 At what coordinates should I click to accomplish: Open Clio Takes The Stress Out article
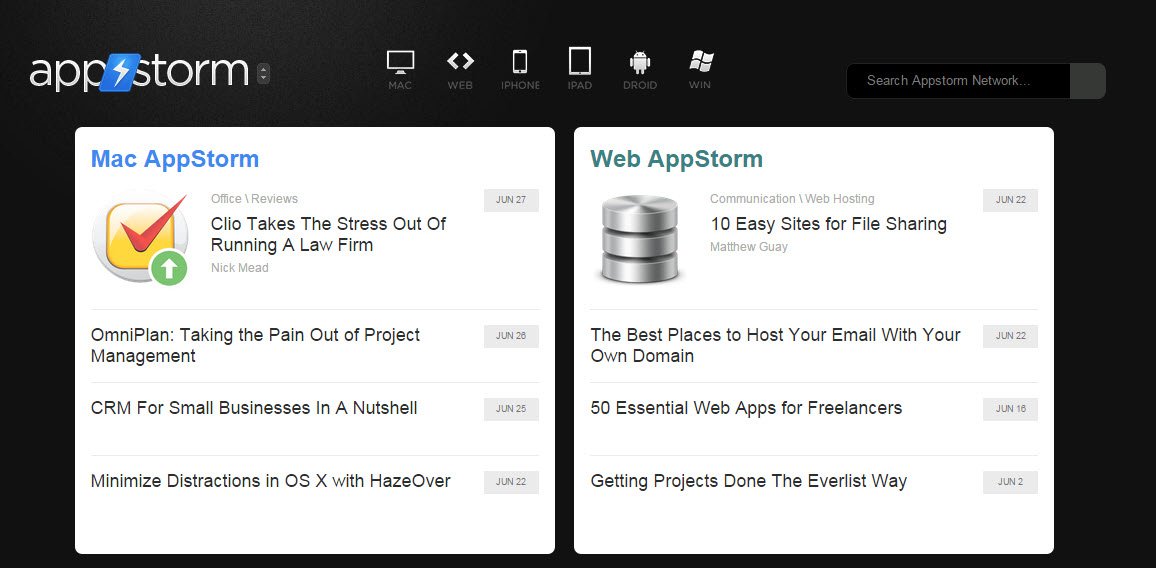pyautogui.click(x=328, y=234)
